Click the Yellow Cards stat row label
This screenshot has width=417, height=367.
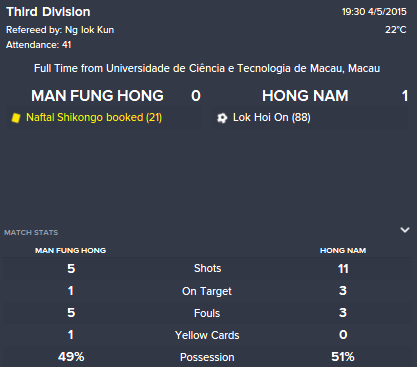point(207,335)
